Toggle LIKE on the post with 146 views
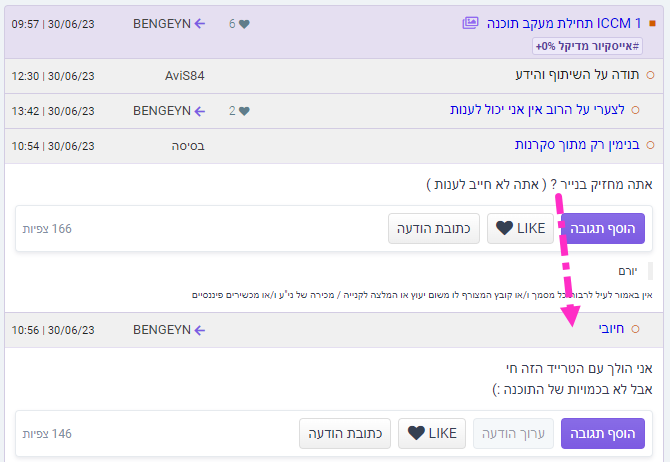This screenshot has height=462, width=670. [432, 433]
